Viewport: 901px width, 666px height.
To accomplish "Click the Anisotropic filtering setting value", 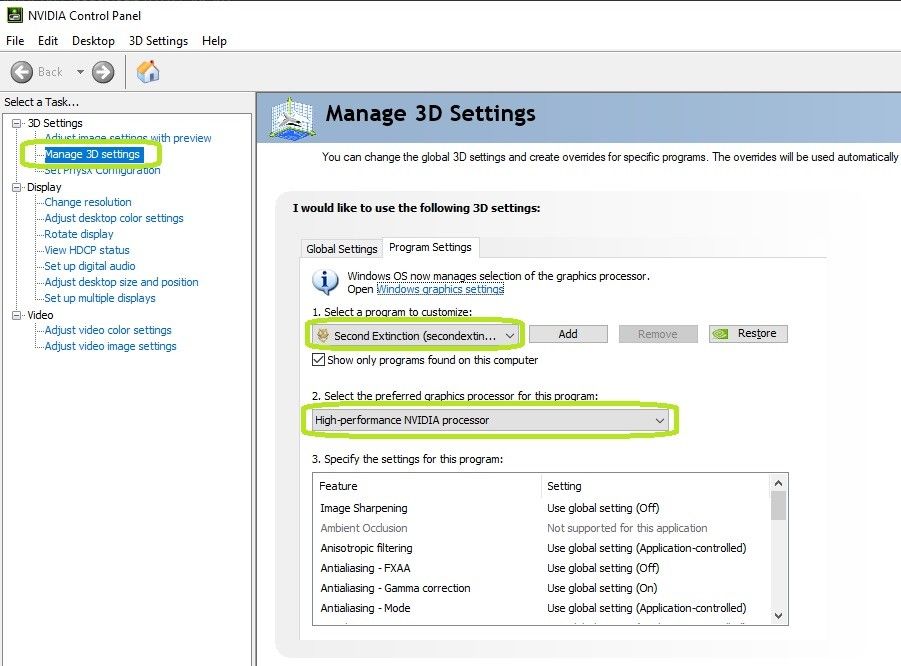I will coord(646,548).
